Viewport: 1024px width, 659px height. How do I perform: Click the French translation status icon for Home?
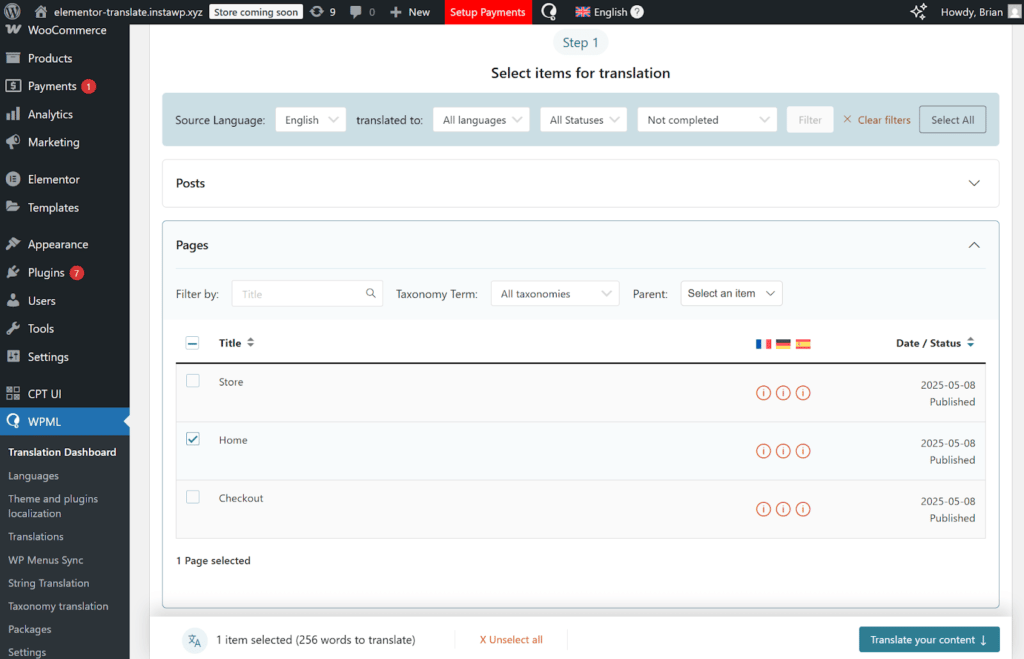click(763, 451)
